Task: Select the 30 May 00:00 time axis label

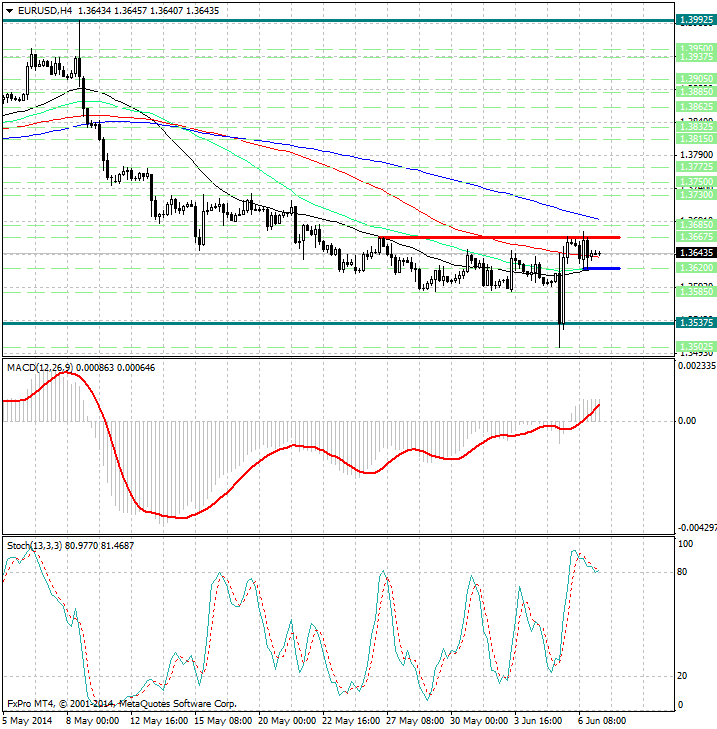Action: click(x=479, y=721)
